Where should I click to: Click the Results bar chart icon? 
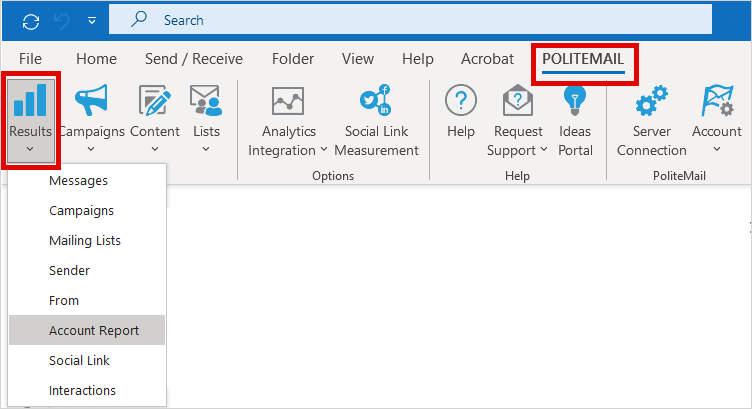[x=30, y=100]
